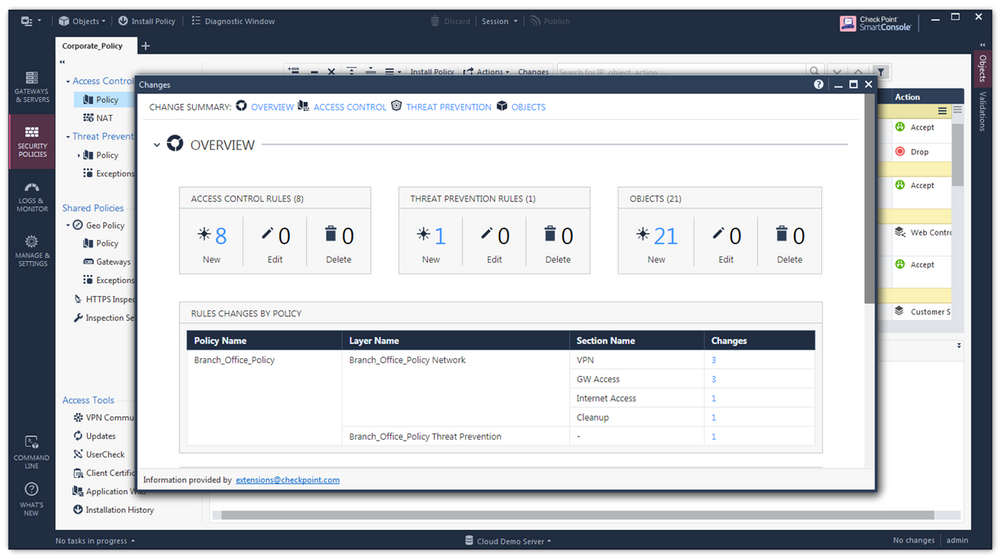
Task: Open the Session dropdown
Action: pos(499,21)
